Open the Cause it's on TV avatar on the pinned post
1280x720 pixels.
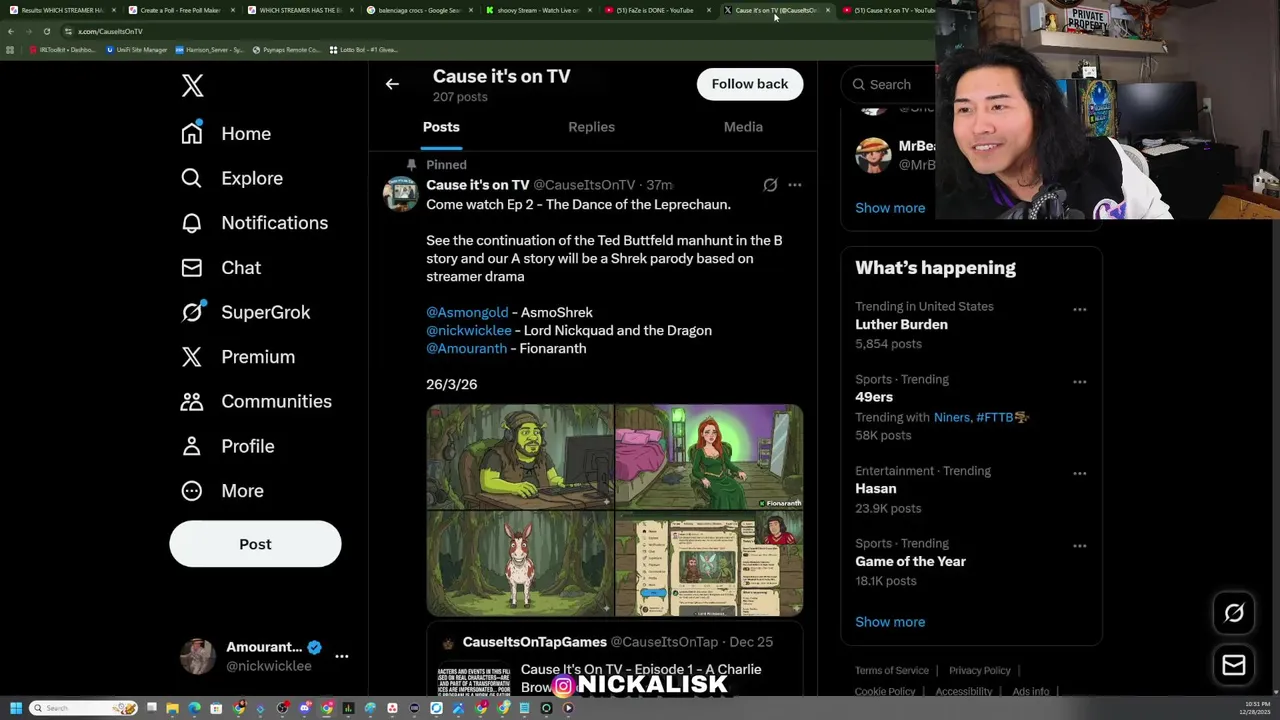click(x=401, y=194)
